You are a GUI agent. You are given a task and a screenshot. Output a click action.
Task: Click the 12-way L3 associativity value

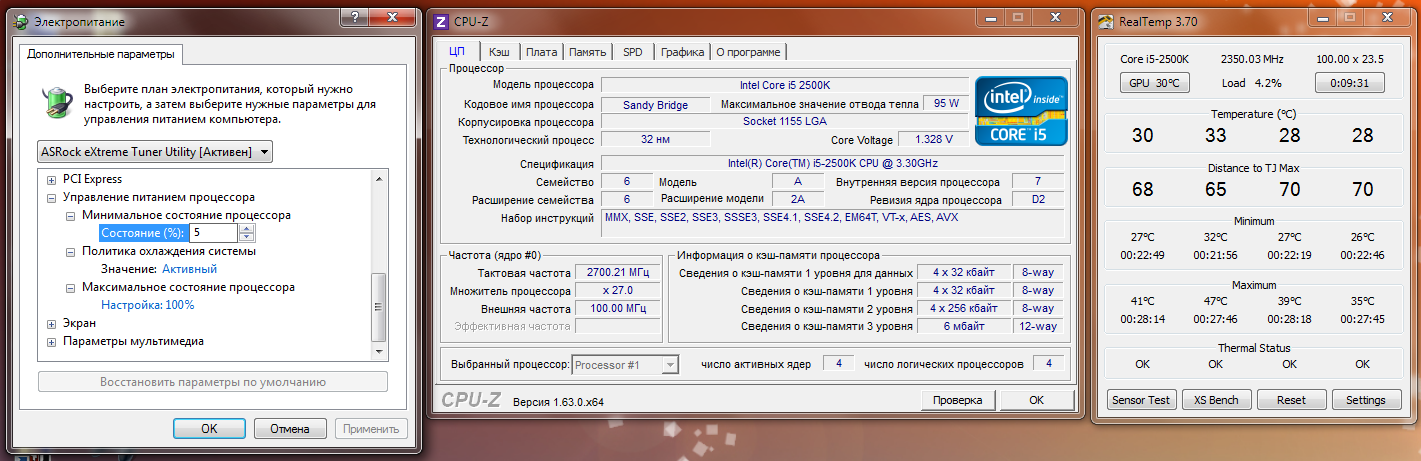[1038, 327]
